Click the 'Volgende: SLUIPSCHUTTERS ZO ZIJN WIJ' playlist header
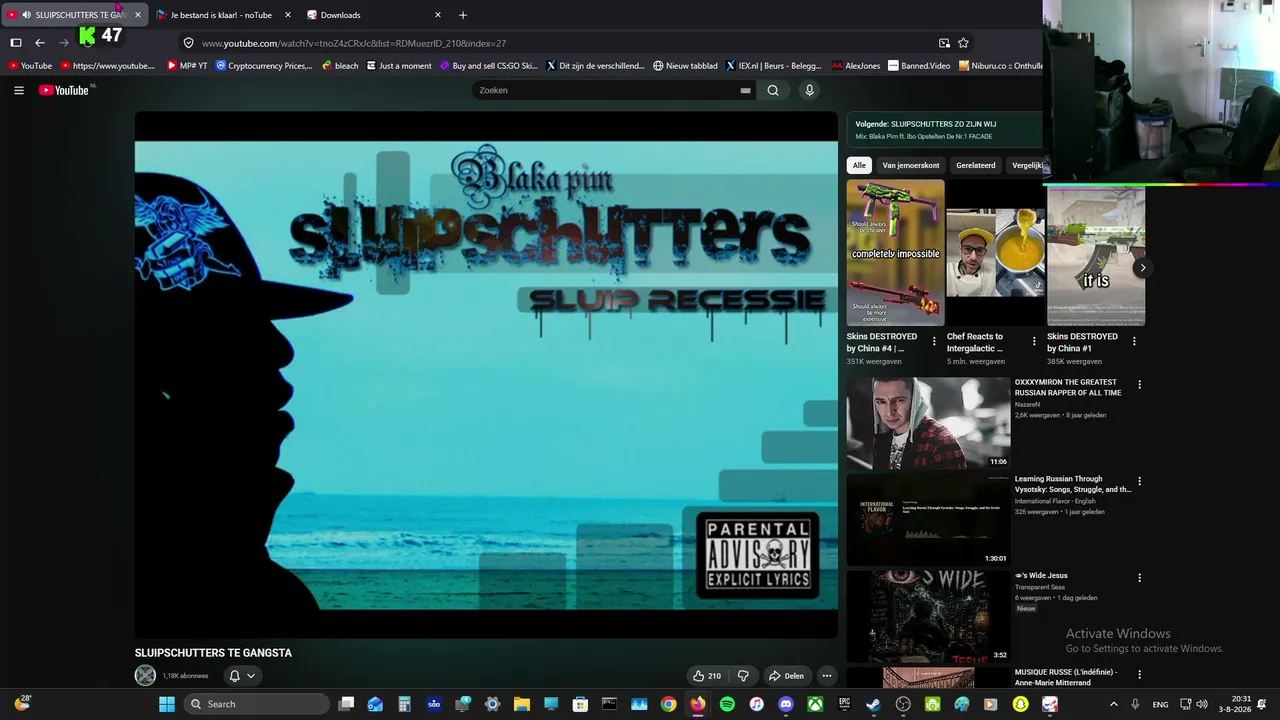Viewport: 1280px width, 720px height. (x=926, y=124)
